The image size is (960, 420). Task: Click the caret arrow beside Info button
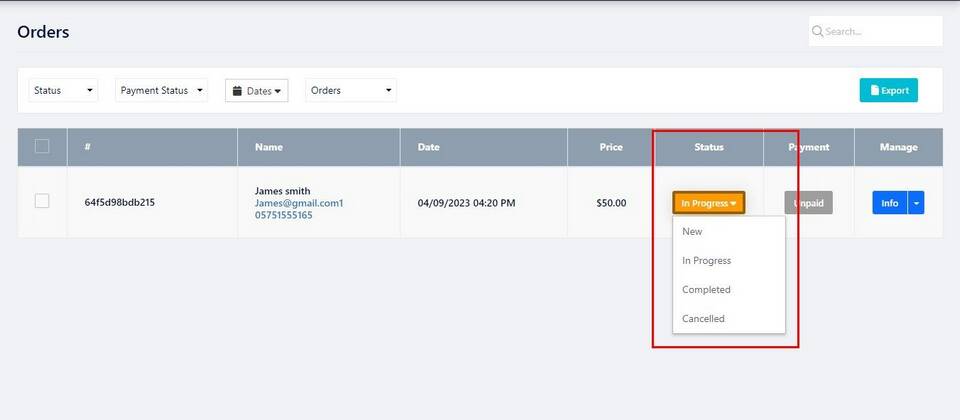point(916,203)
